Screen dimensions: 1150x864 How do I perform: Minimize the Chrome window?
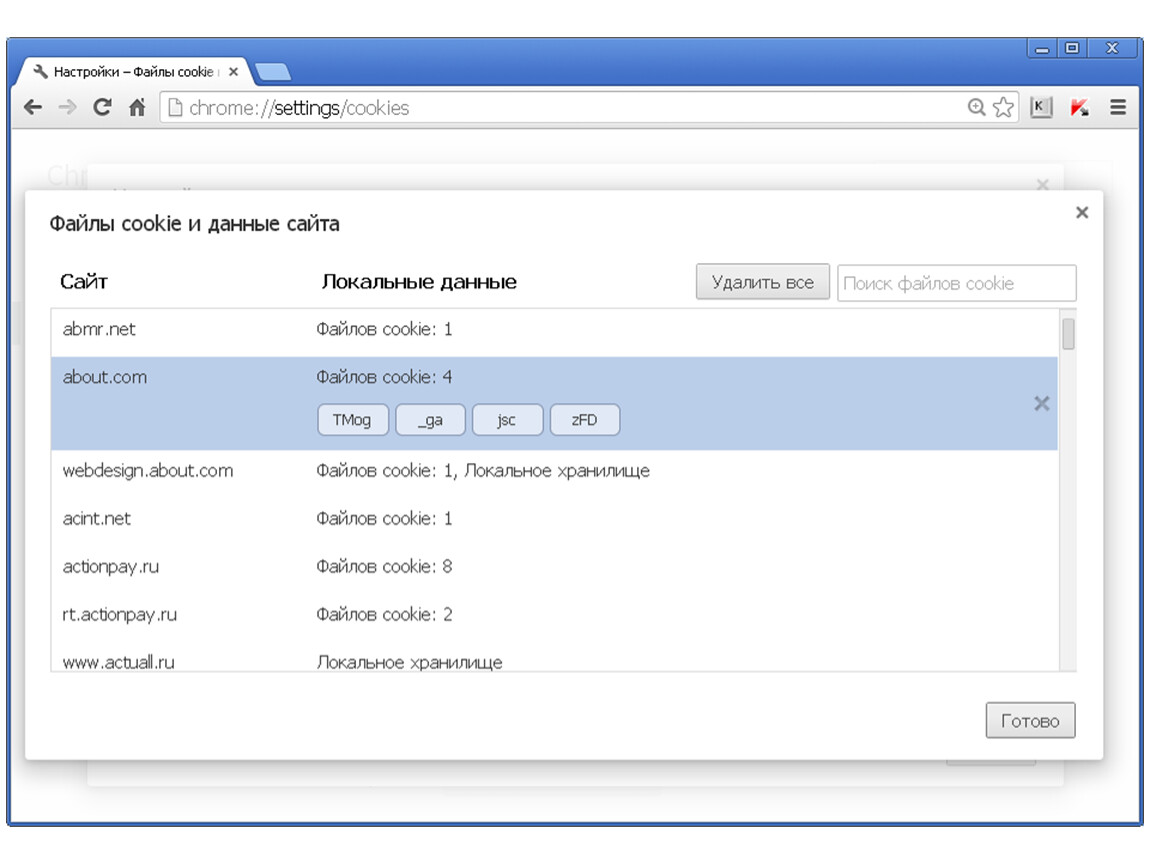point(1042,48)
